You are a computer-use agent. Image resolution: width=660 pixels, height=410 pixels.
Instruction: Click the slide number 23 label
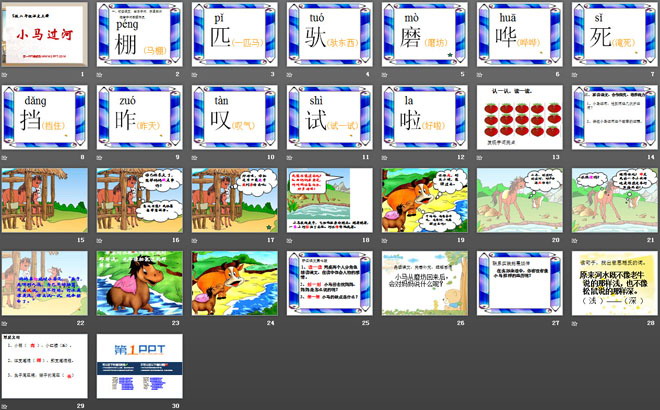coord(176,323)
